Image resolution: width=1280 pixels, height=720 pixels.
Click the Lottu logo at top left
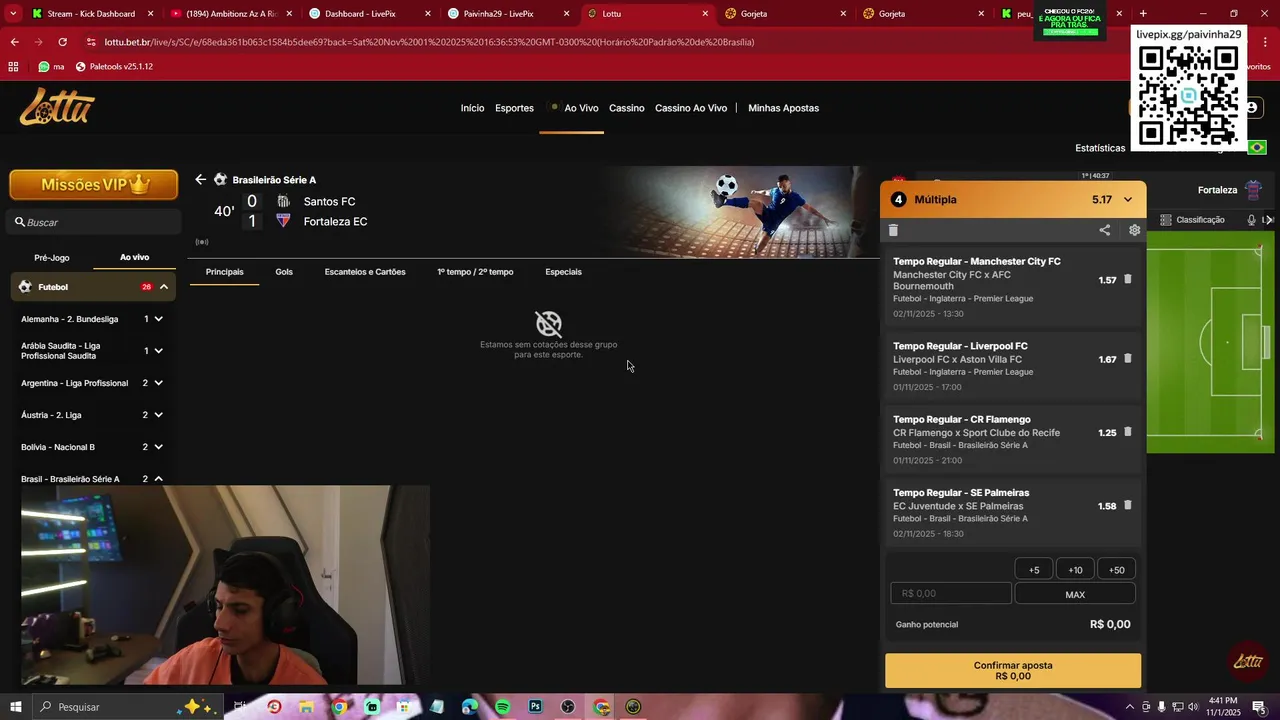pyautogui.click(x=57, y=107)
